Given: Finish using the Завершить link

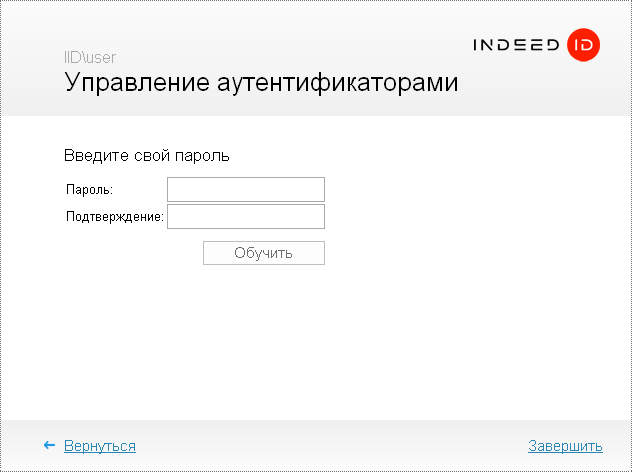Looking at the screenshot, I should [565, 446].
